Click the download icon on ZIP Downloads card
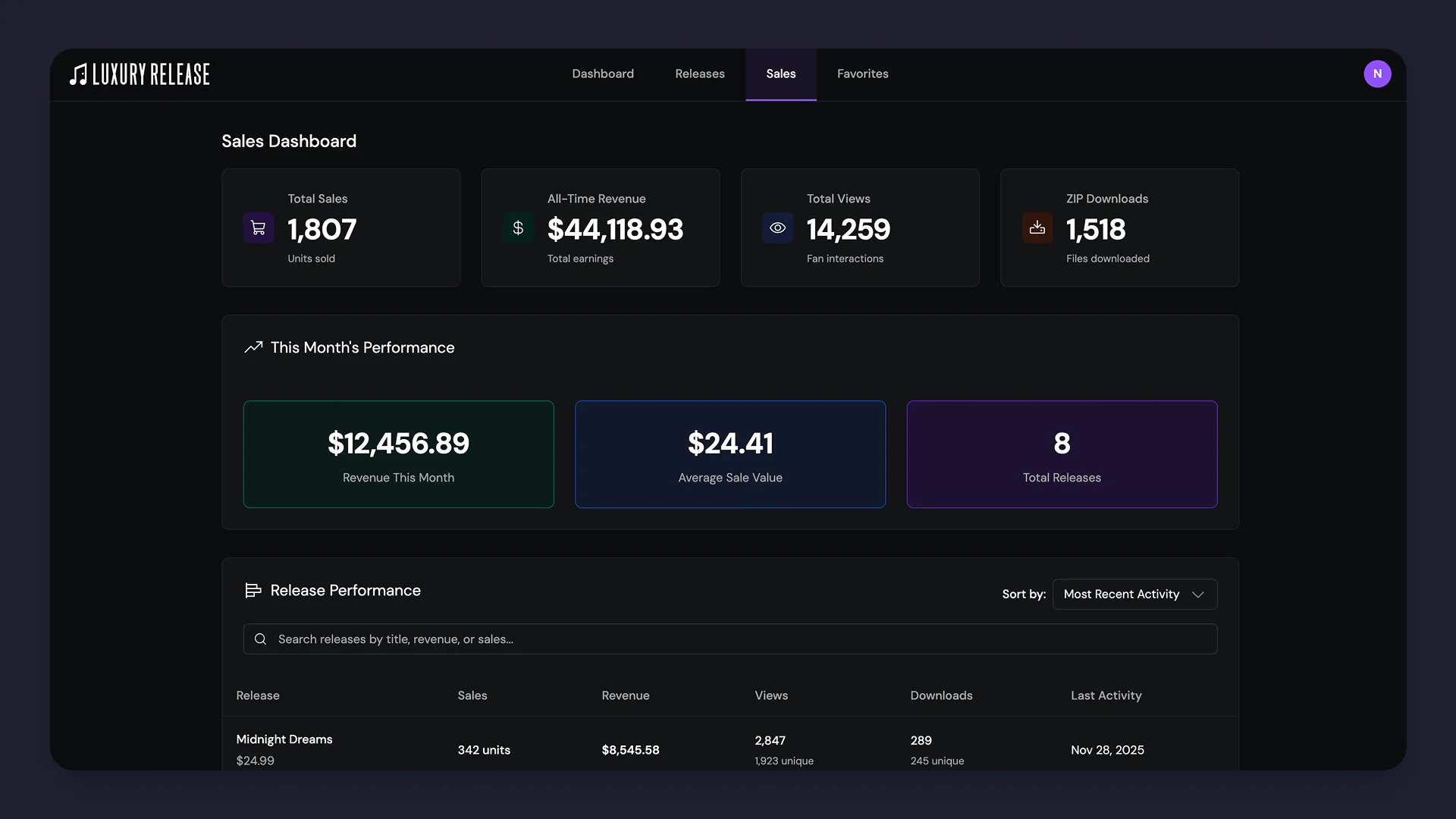This screenshot has height=819, width=1456. tap(1037, 227)
